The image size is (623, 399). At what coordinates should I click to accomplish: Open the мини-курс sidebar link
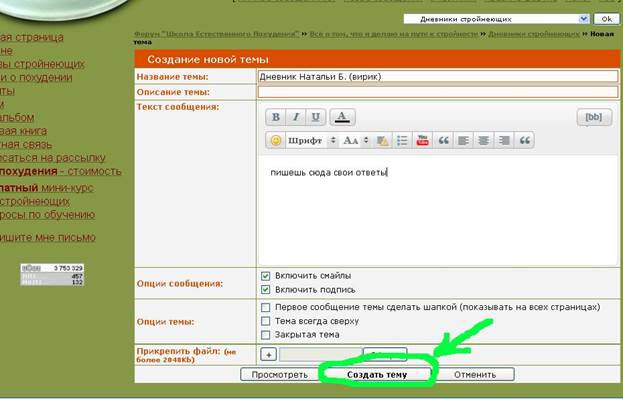(x=47, y=188)
